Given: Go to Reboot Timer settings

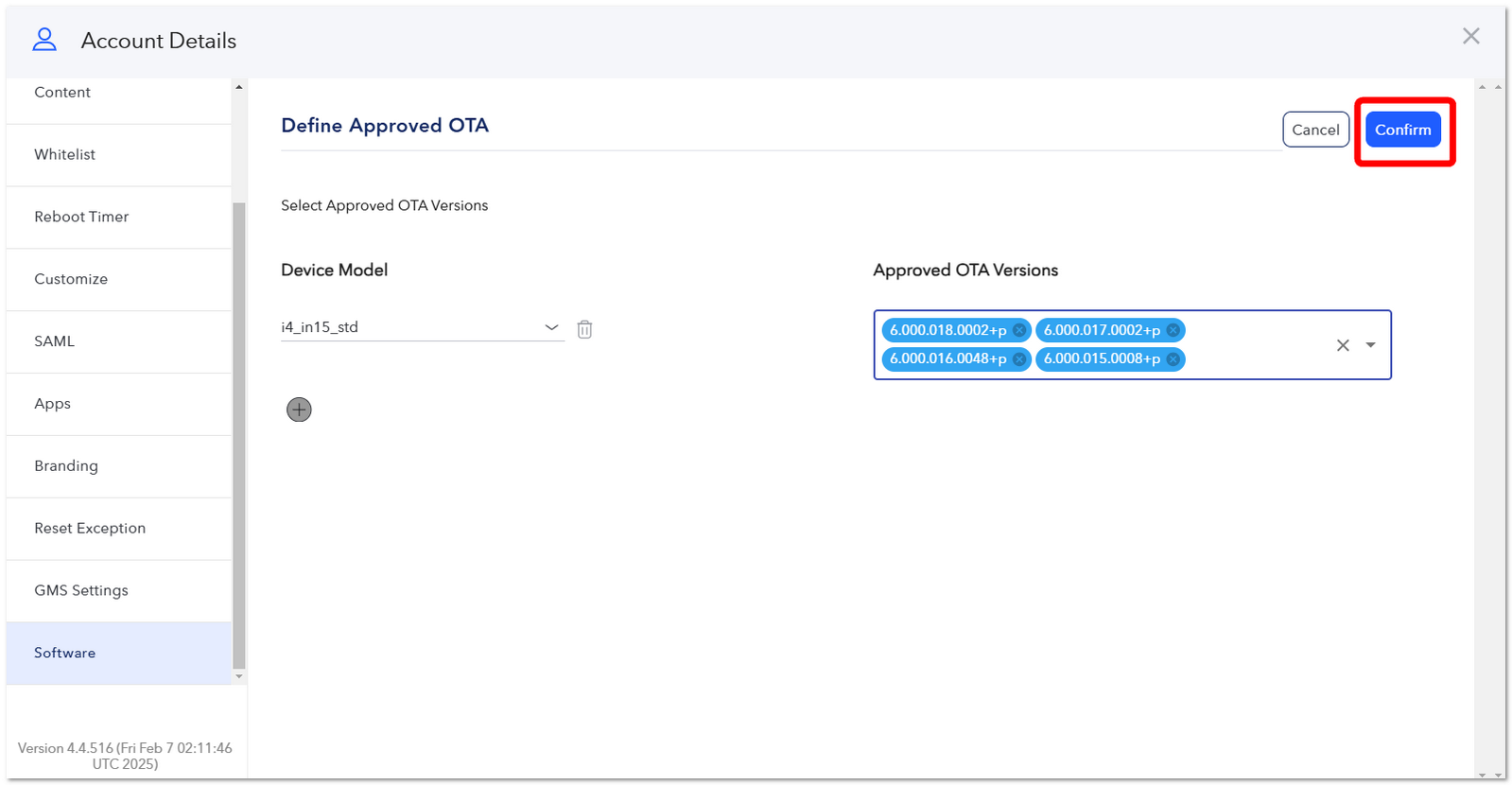Looking at the screenshot, I should pyautogui.click(x=118, y=218).
